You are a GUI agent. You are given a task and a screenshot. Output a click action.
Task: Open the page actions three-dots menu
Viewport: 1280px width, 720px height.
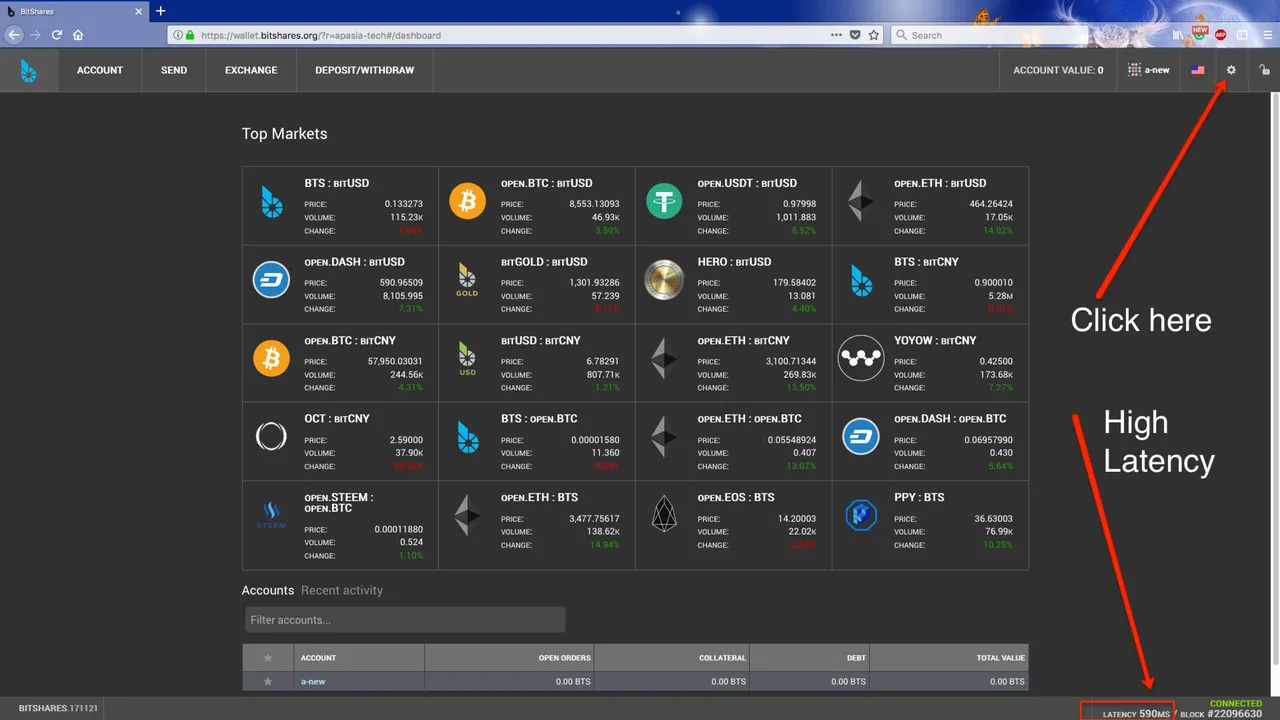[x=836, y=35]
